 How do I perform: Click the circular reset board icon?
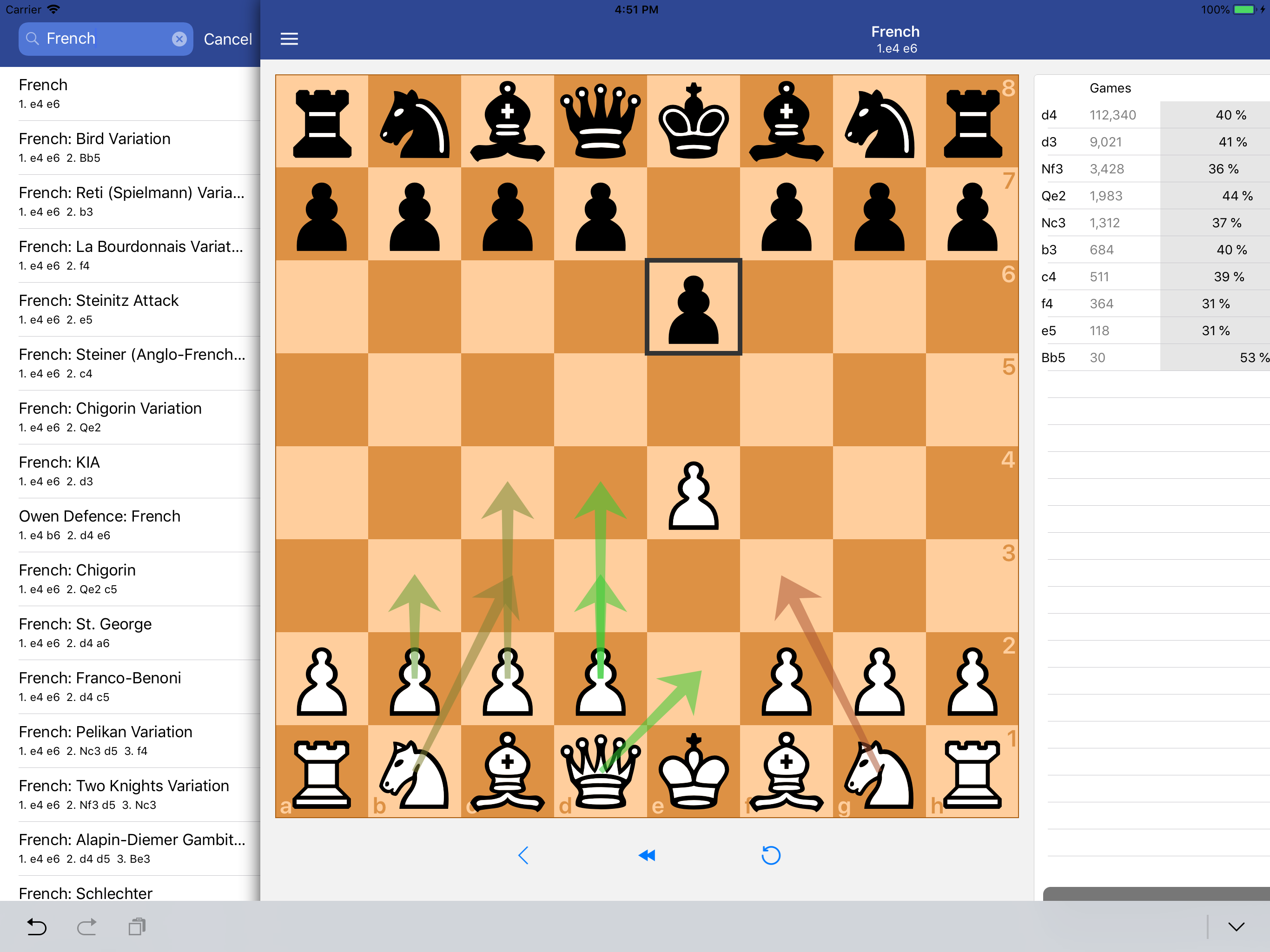(770, 855)
